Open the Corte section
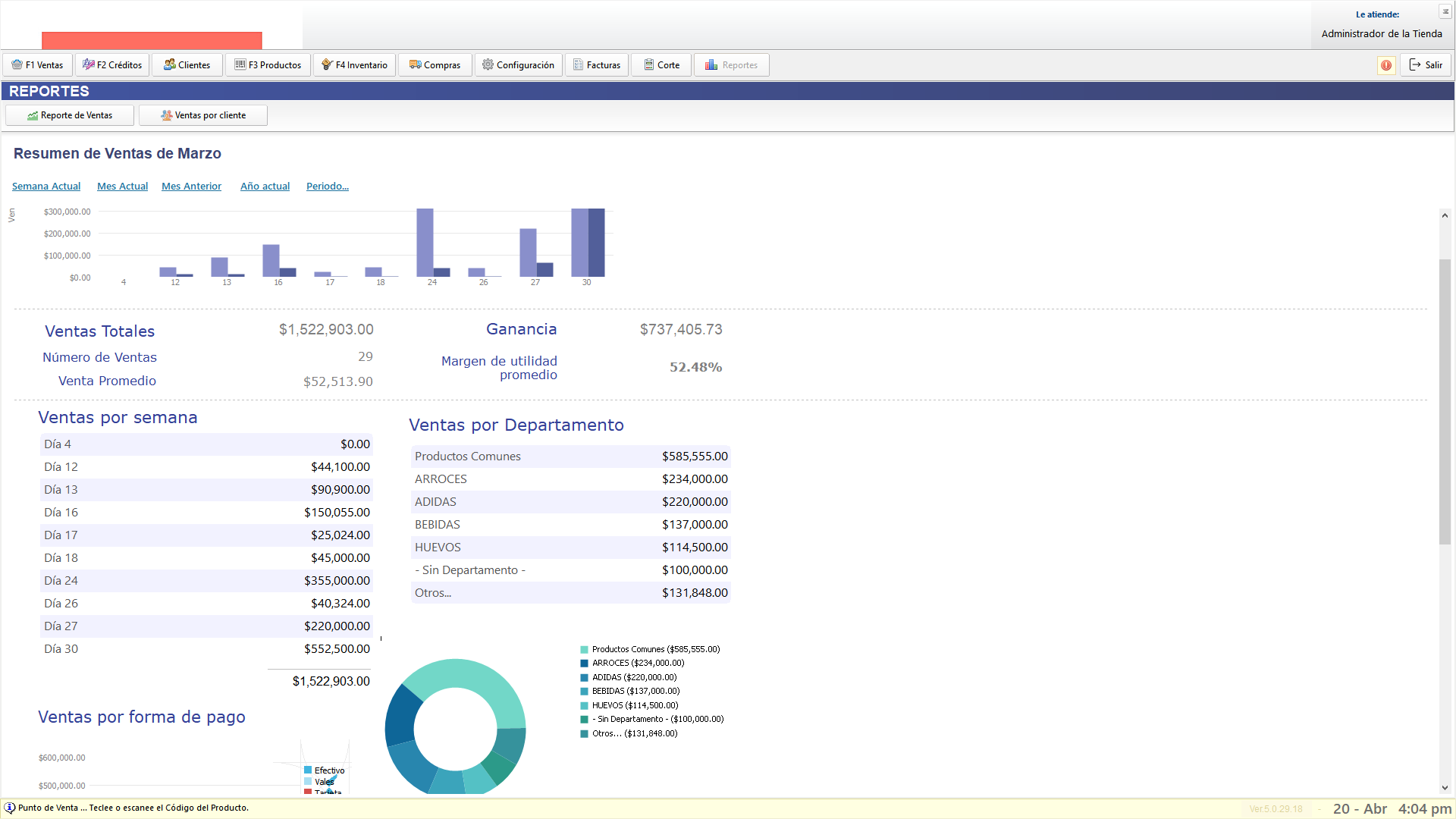The image size is (1456, 819). coord(661,65)
